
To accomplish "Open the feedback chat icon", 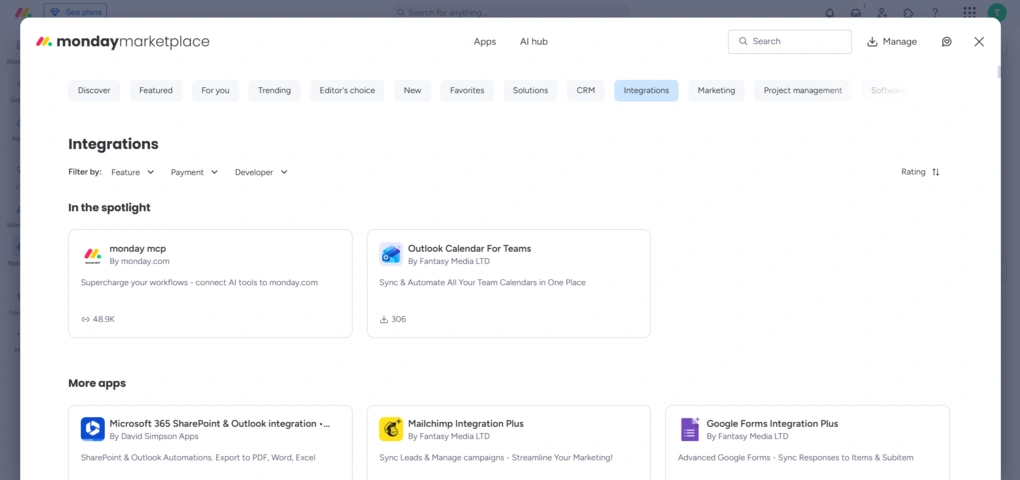I will (946, 42).
